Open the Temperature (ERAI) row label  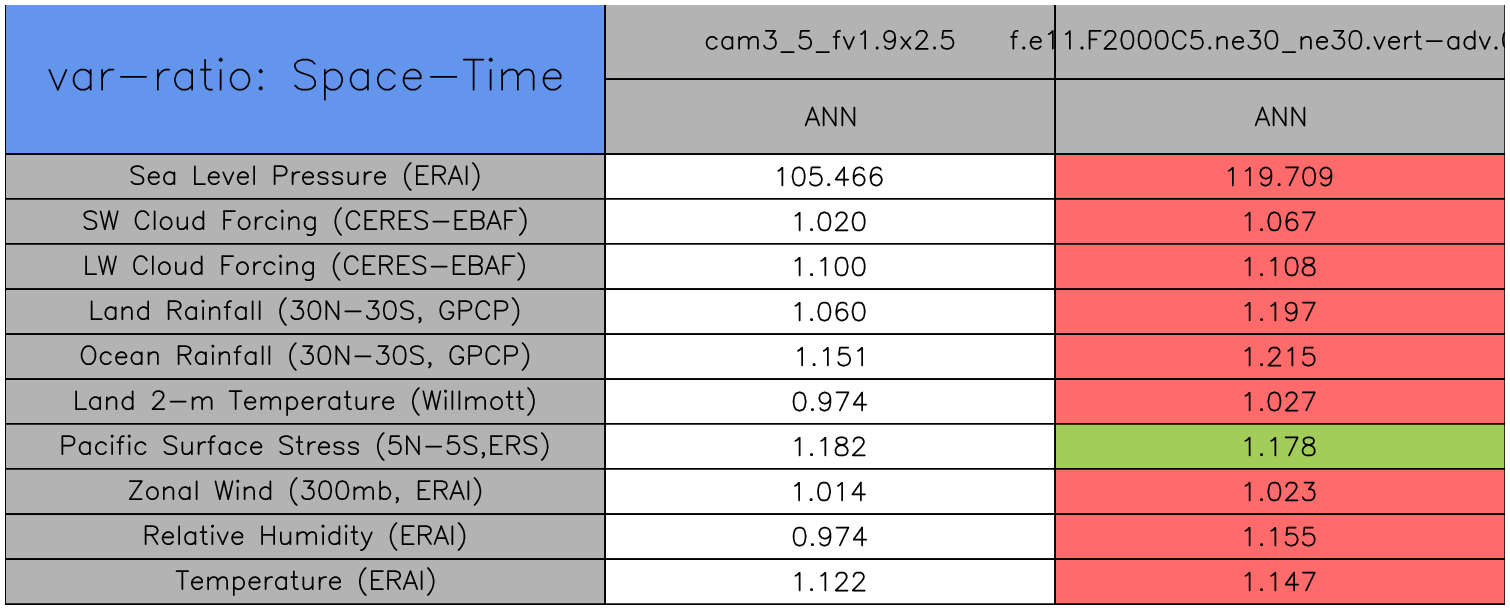coord(305,582)
